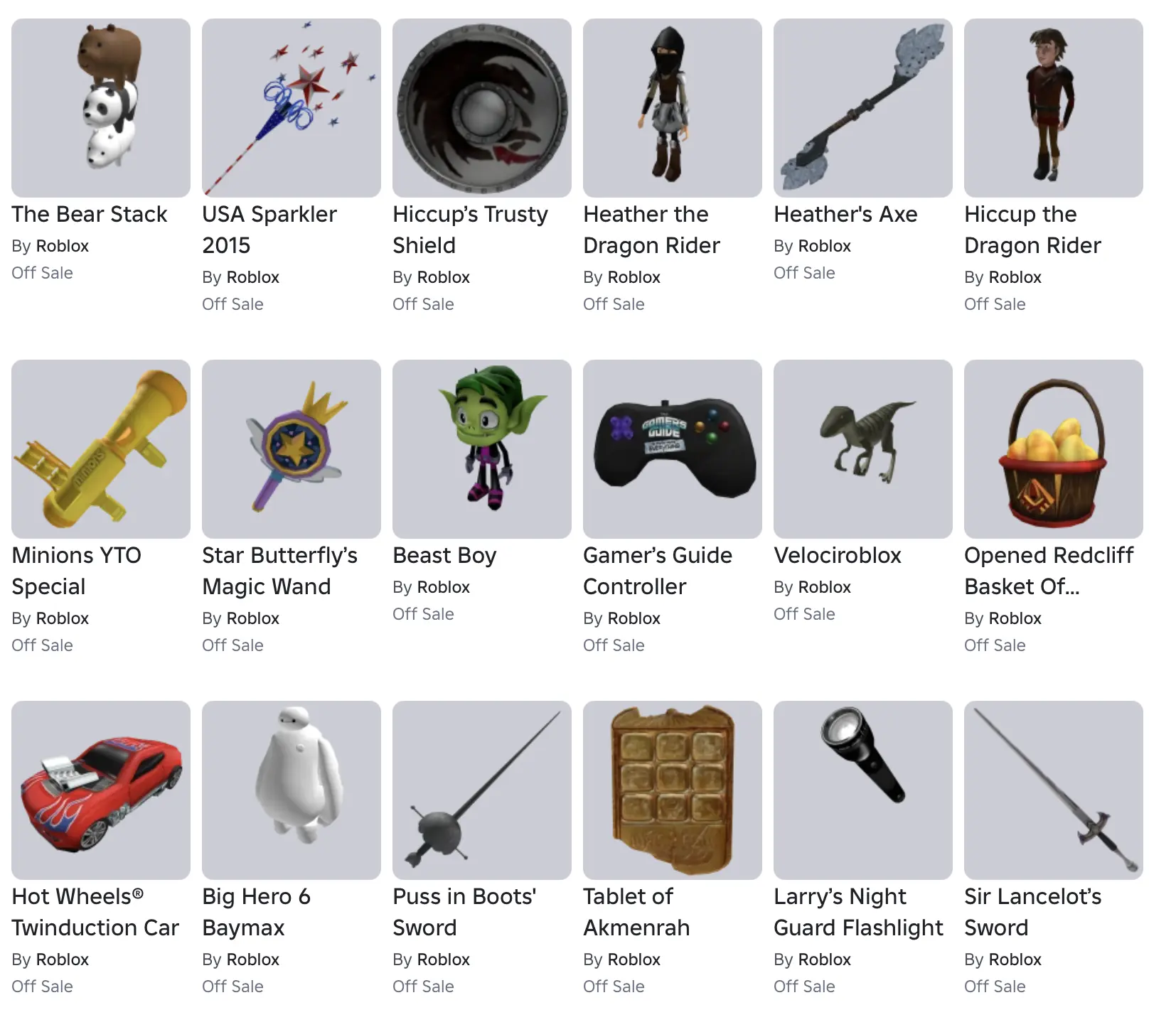Screen dimensions: 1176x1032
Task: Open the Star Butterfly's Magic Wand title link
Action: tap(280, 571)
